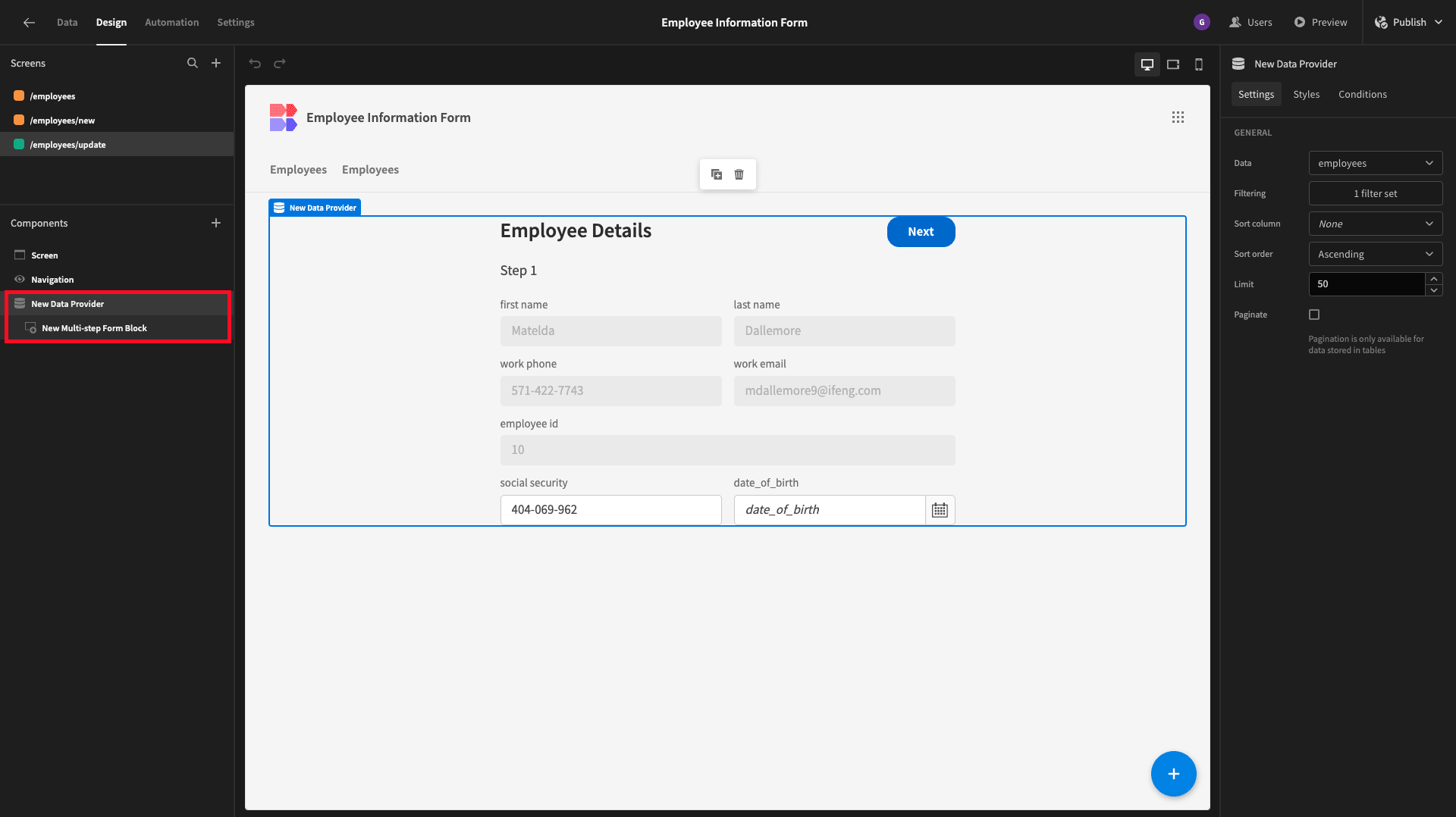Click the undo arrow icon
The image size is (1456, 817).
pyautogui.click(x=255, y=64)
